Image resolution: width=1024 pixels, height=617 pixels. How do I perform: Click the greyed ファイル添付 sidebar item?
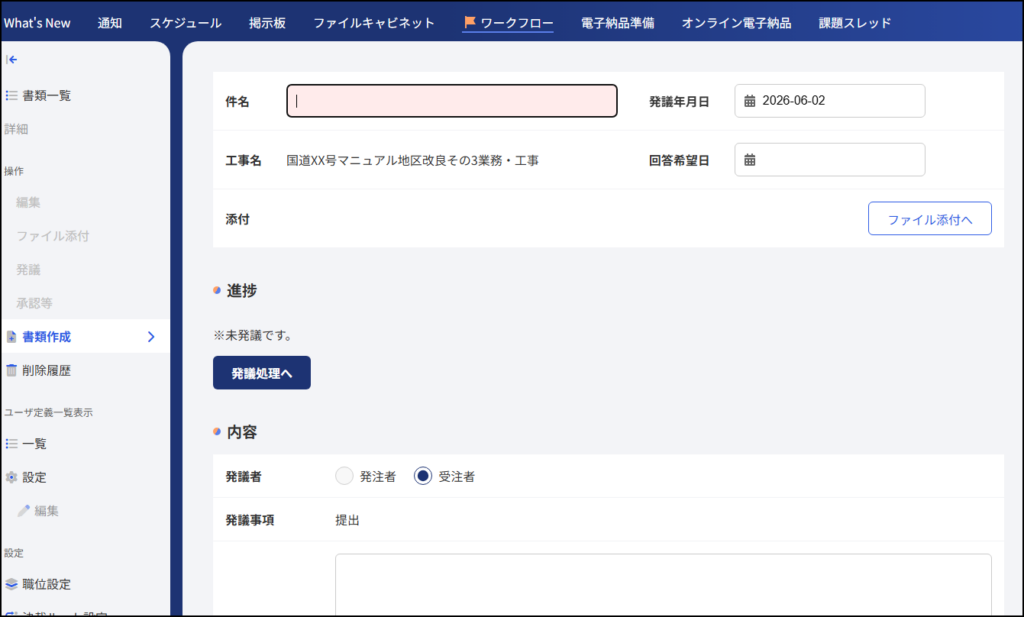[x=53, y=236]
